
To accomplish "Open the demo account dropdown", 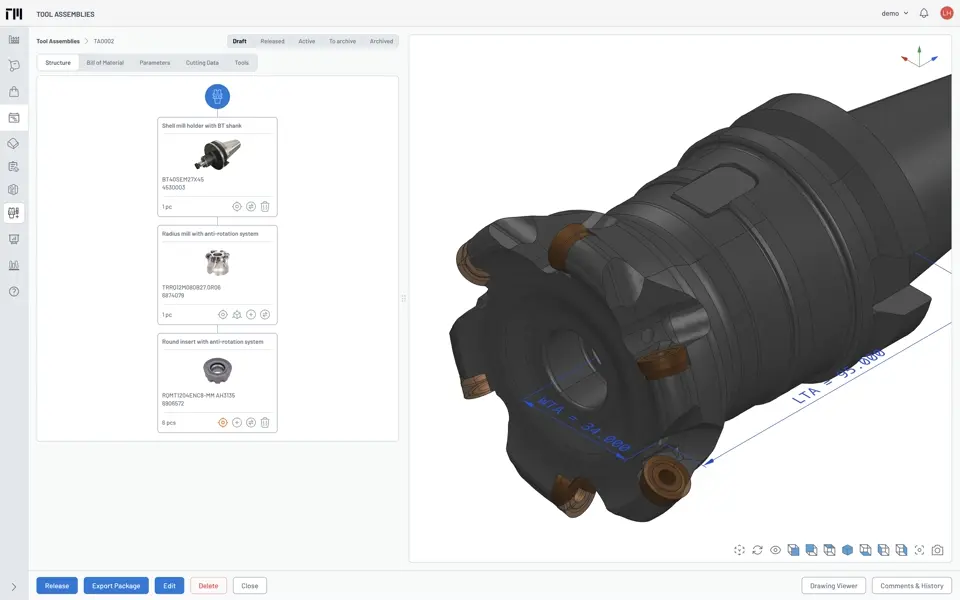I will pos(894,13).
